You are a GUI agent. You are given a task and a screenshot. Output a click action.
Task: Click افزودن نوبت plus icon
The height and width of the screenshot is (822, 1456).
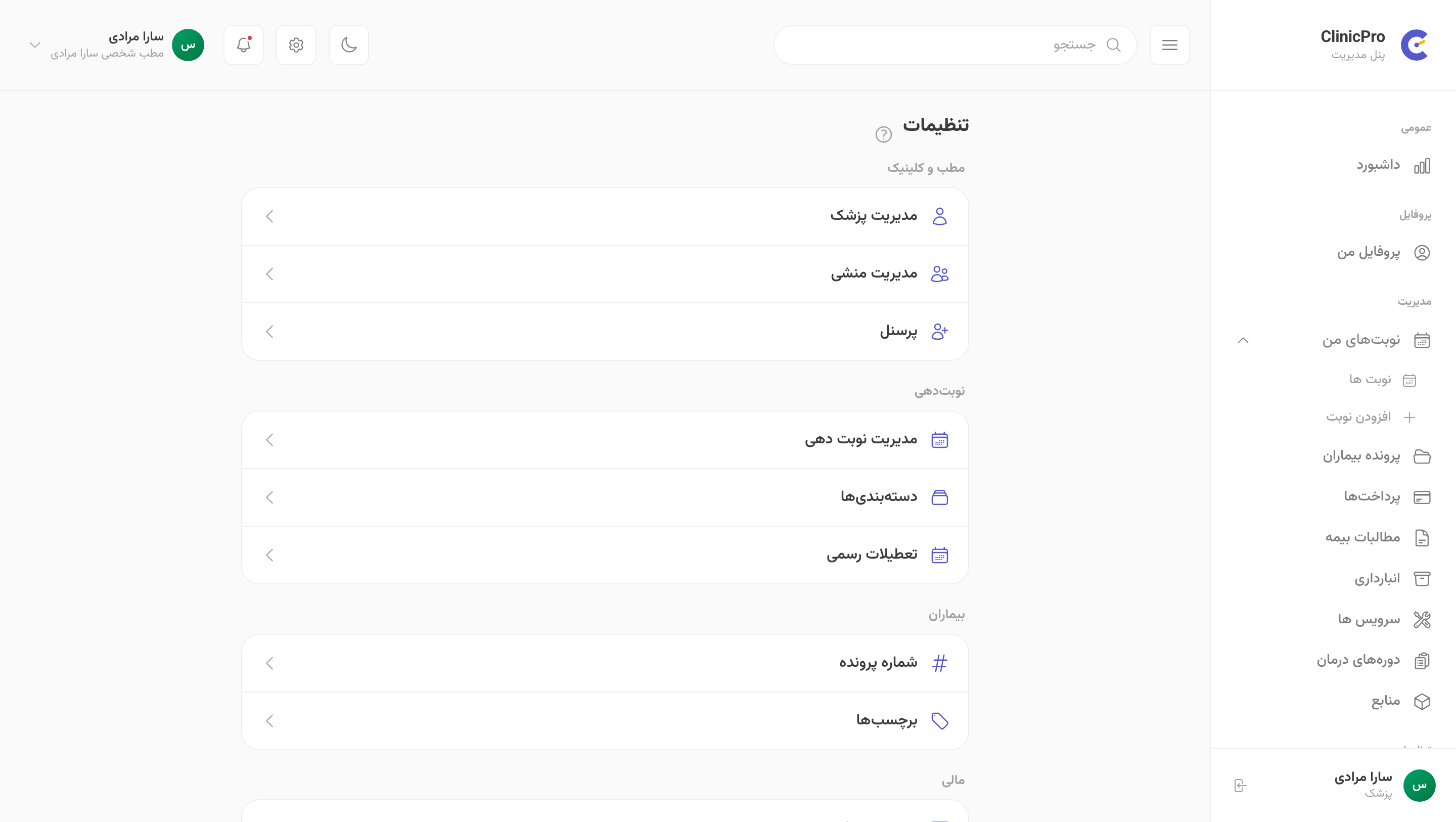1409,417
